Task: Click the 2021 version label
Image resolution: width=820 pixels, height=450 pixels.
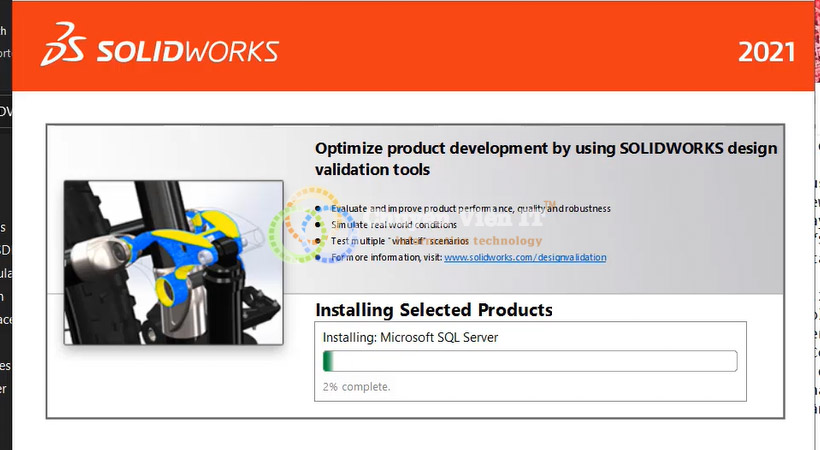Action: point(767,52)
